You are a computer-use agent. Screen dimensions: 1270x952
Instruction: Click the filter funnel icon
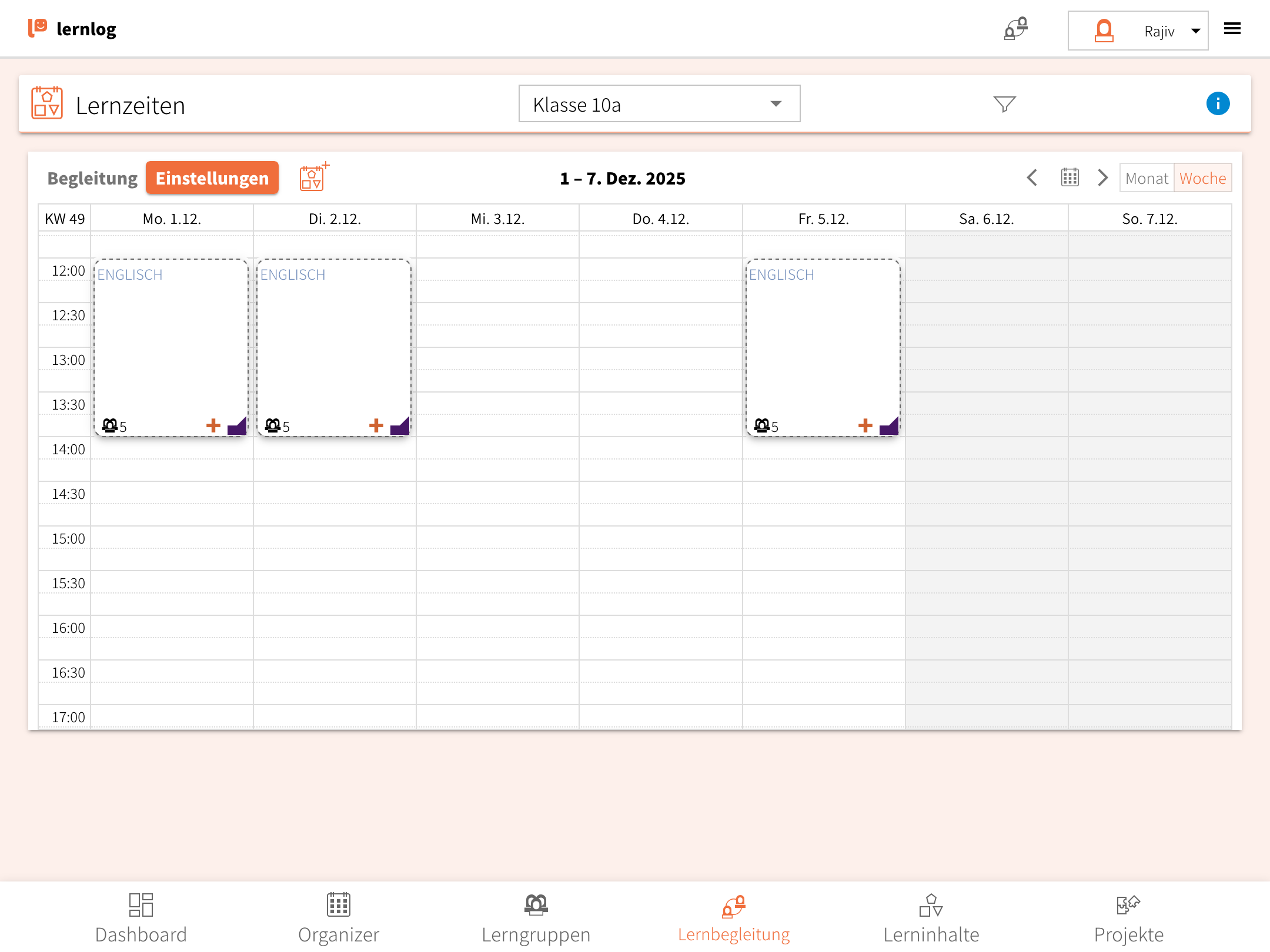coord(1004,104)
